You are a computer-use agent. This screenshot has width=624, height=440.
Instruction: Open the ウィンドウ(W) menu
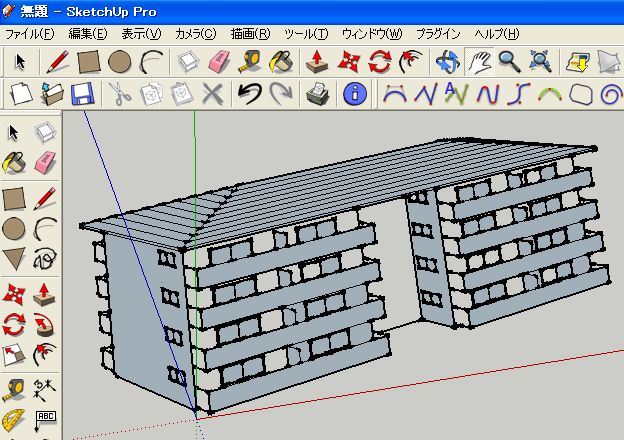(372, 34)
